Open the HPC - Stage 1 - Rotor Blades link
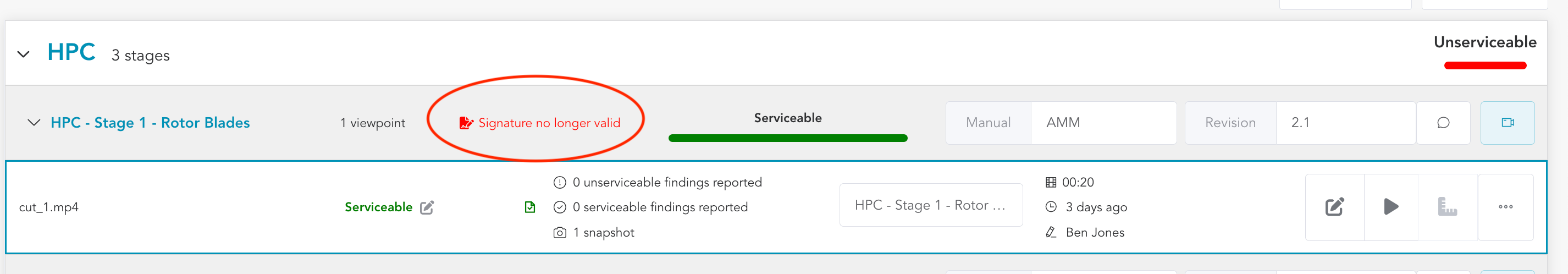Screen dimensions: 1568x274 (150, 123)
